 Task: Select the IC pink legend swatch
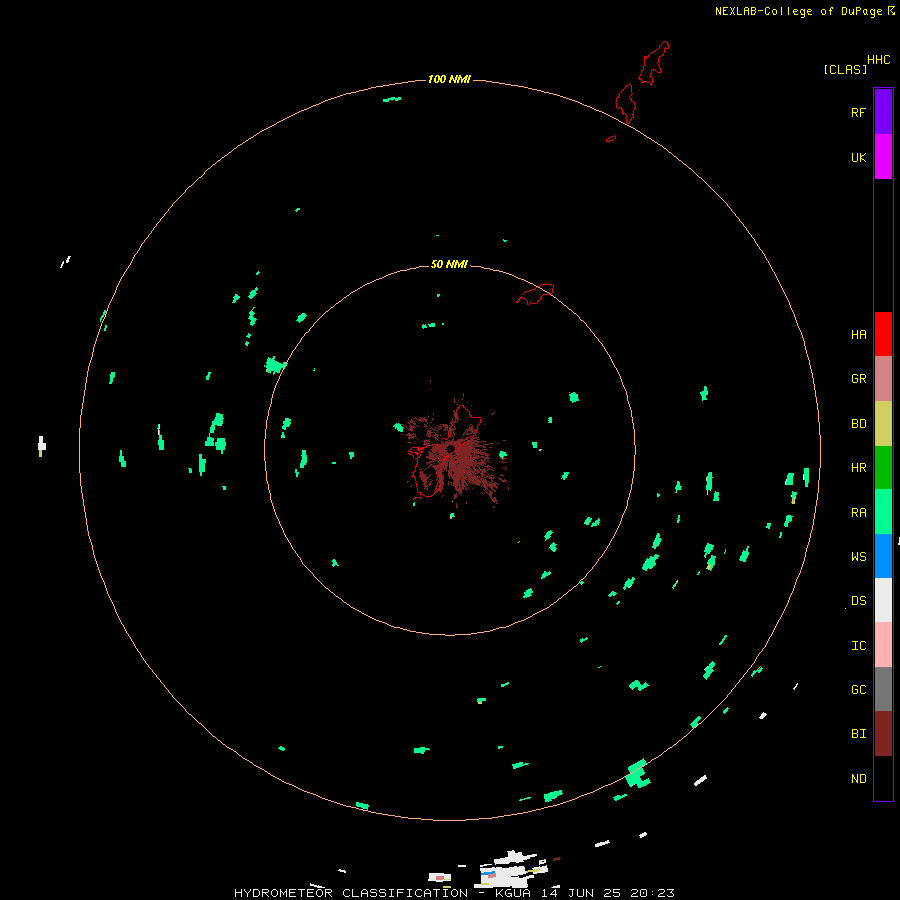tap(883, 645)
